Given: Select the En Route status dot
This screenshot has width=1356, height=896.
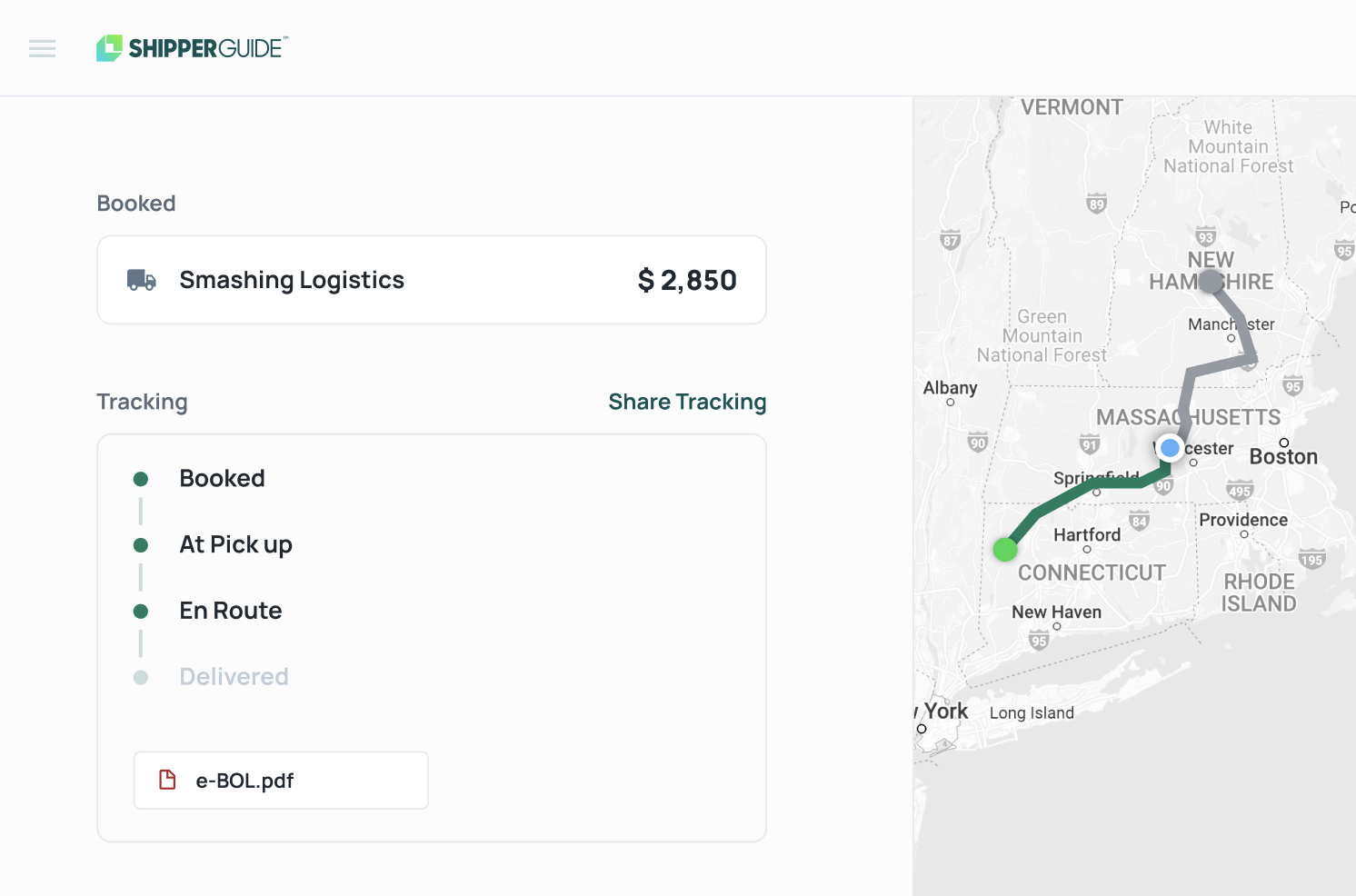Looking at the screenshot, I should 141,612.
